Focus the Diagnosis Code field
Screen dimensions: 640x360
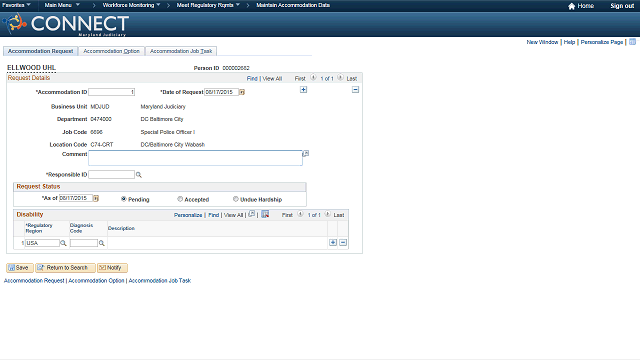[84, 243]
